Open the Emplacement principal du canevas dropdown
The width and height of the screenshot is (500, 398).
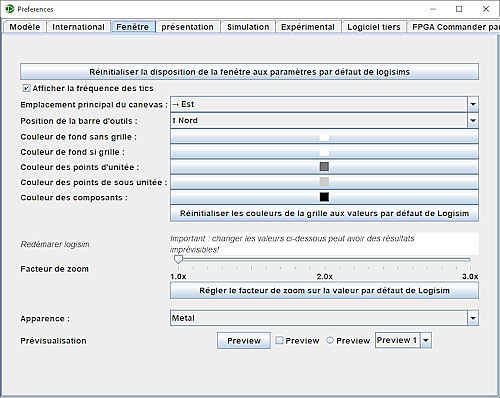pos(324,104)
